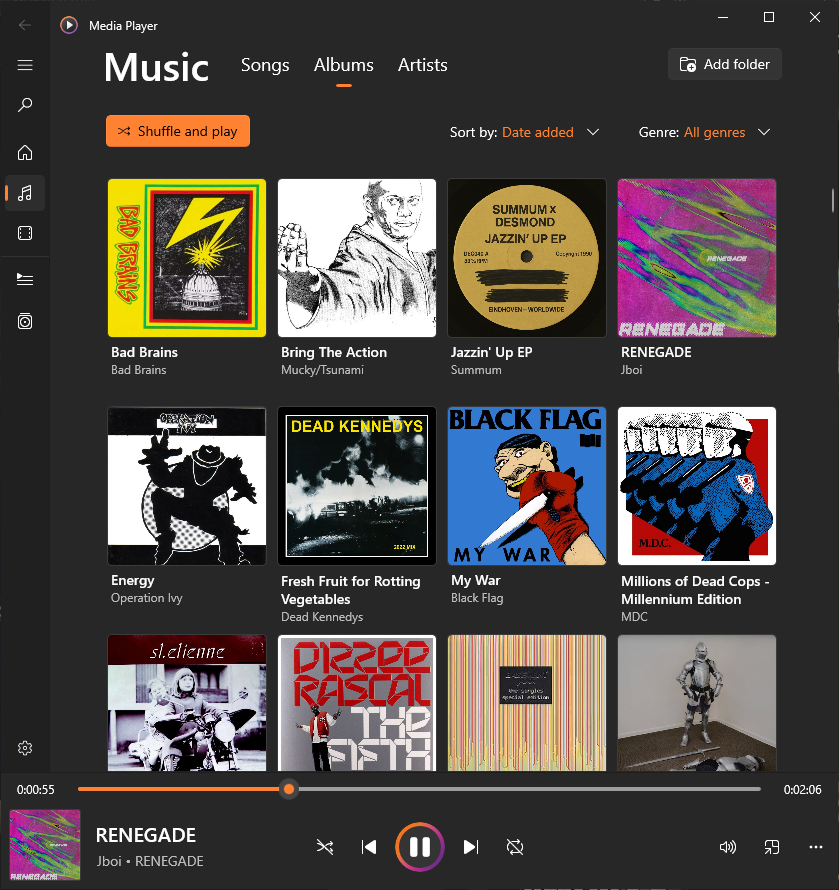Open the Playlists sidebar icon
The width and height of the screenshot is (839, 890).
click(x=25, y=321)
